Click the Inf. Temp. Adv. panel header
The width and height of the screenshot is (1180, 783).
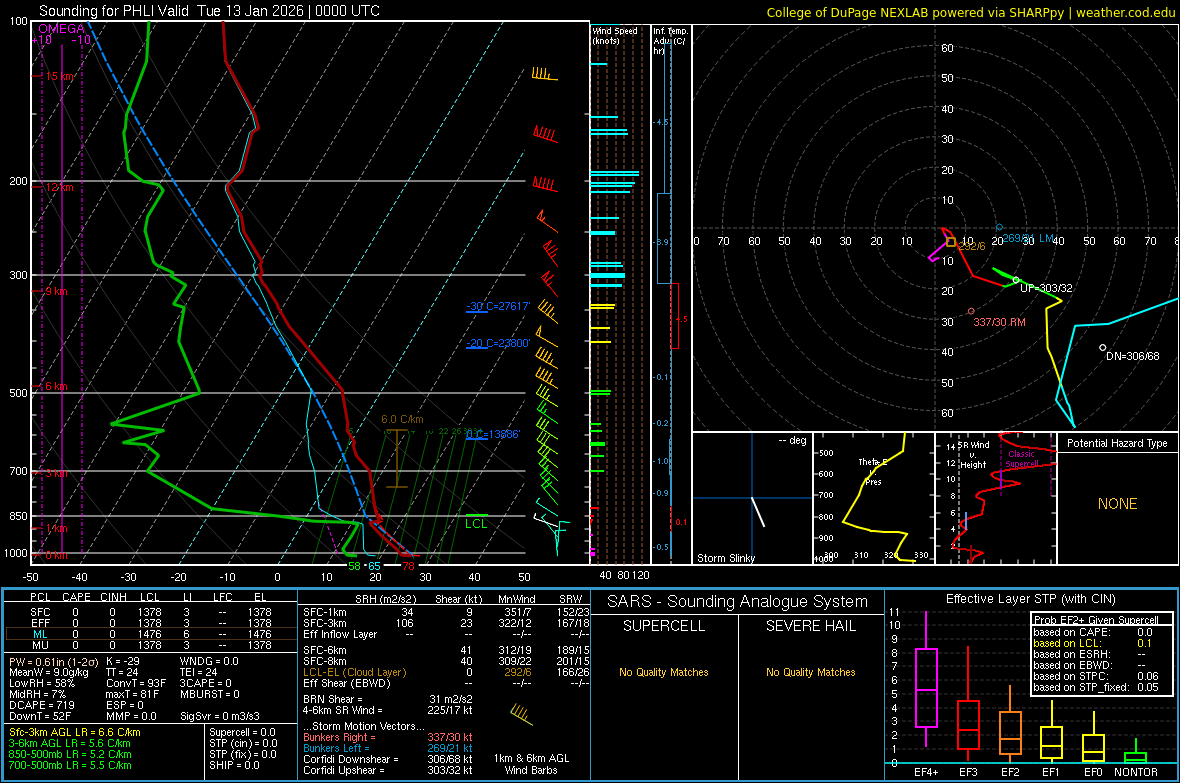pos(670,41)
